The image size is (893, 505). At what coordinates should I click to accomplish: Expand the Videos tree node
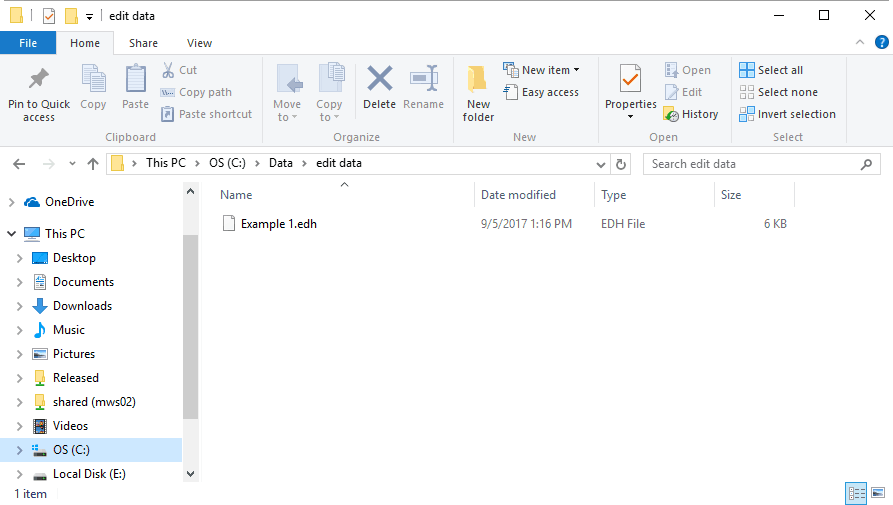coord(19,426)
